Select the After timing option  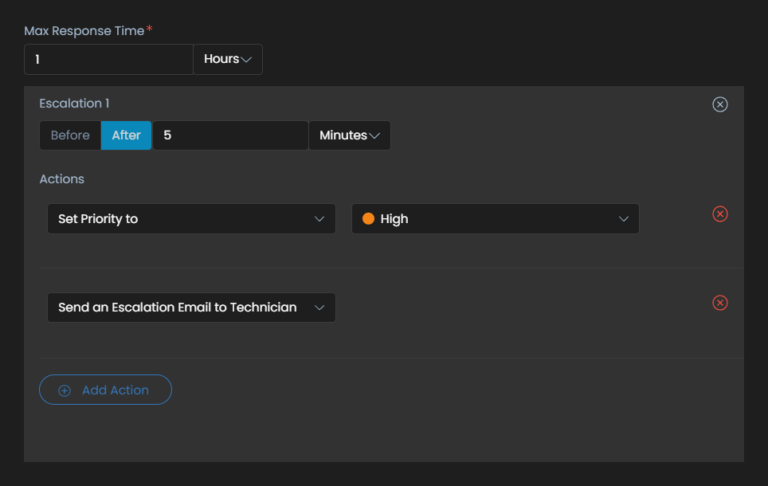pyautogui.click(x=126, y=135)
